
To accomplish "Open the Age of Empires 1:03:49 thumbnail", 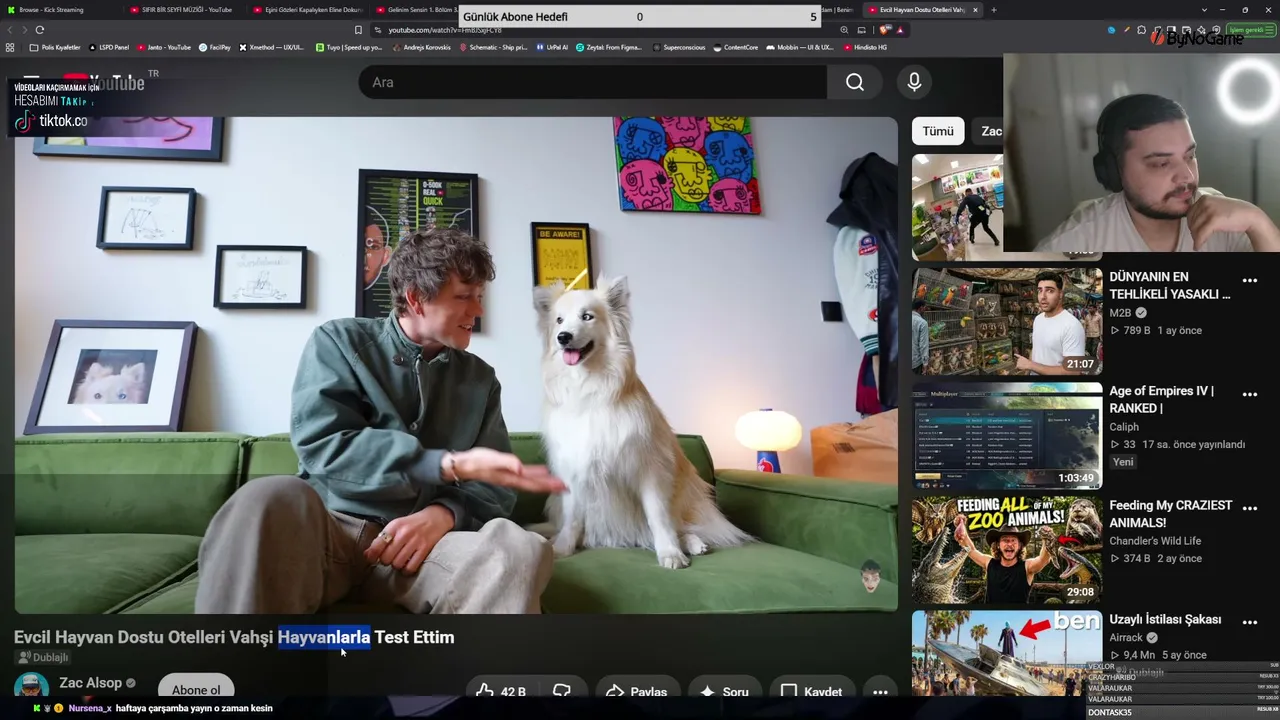I will point(1007,435).
